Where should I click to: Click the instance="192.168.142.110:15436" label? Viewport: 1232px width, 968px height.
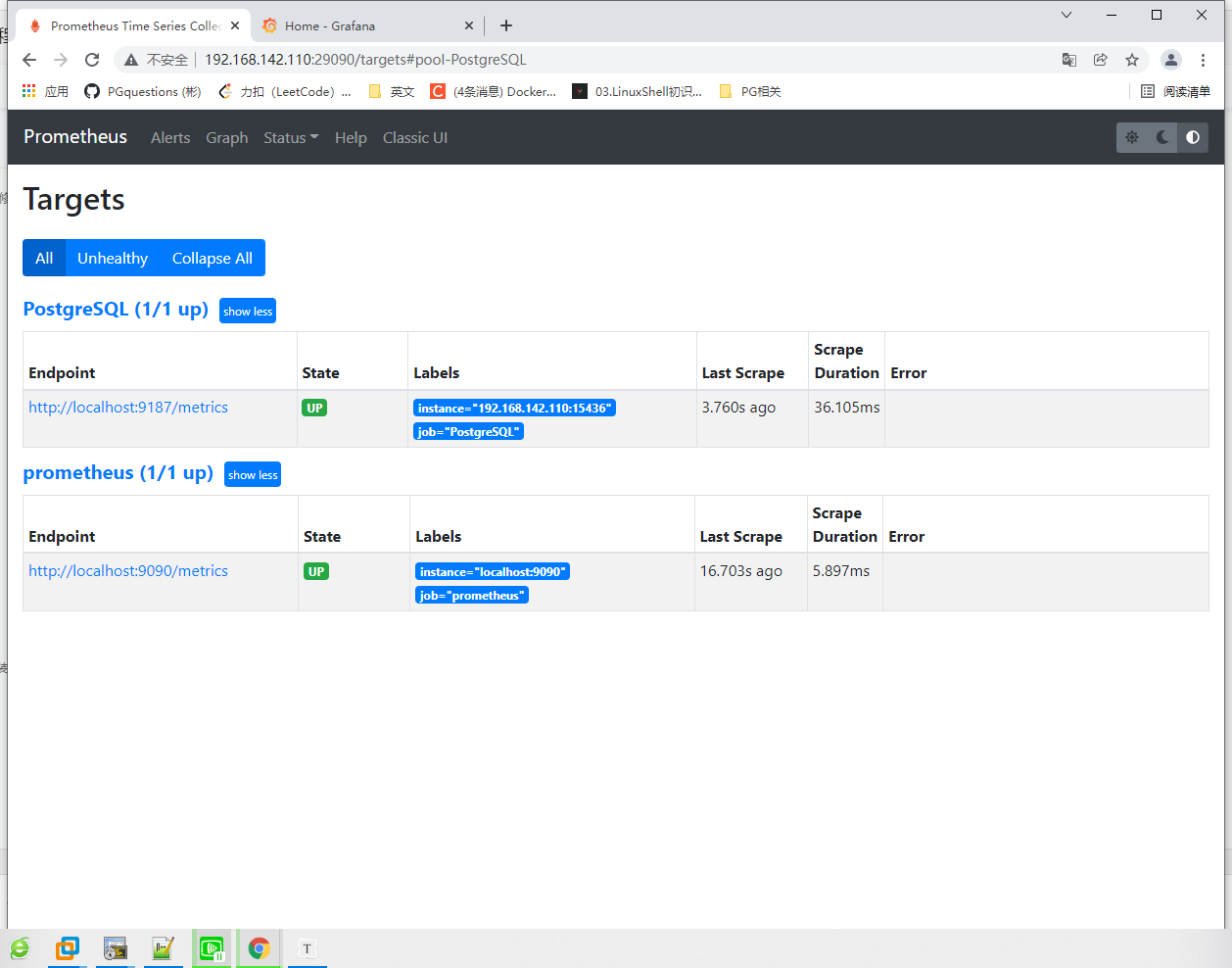pos(514,408)
